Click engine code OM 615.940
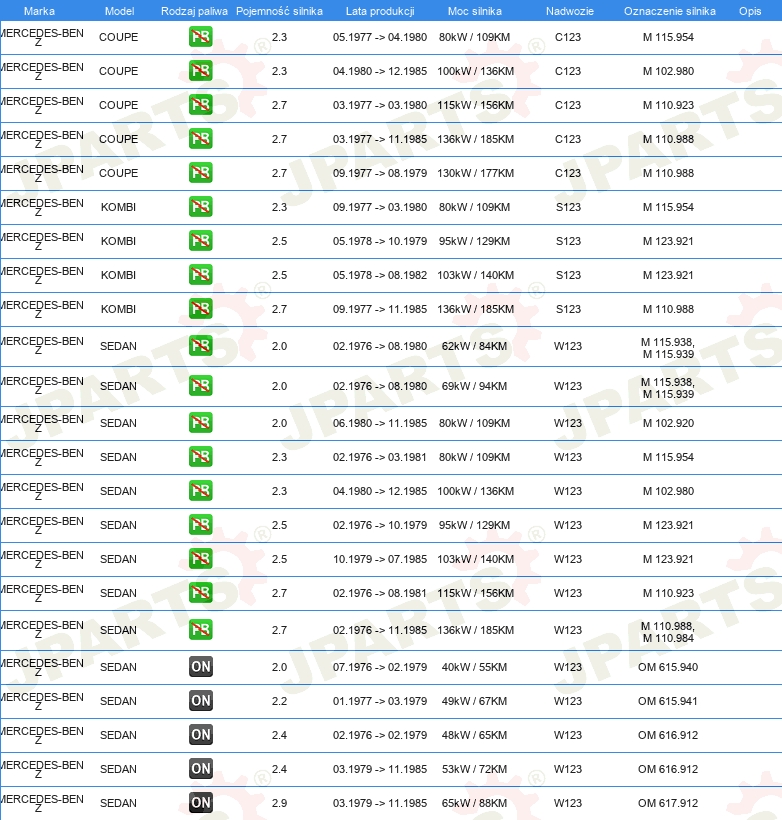Viewport: 782px width, 820px height. [x=668, y=667]
